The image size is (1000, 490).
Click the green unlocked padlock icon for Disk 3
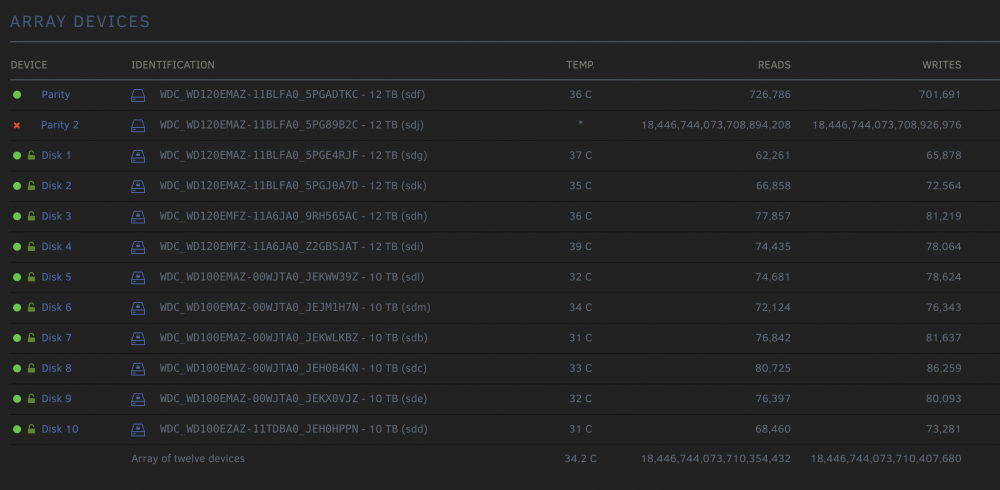pos(31,217)
